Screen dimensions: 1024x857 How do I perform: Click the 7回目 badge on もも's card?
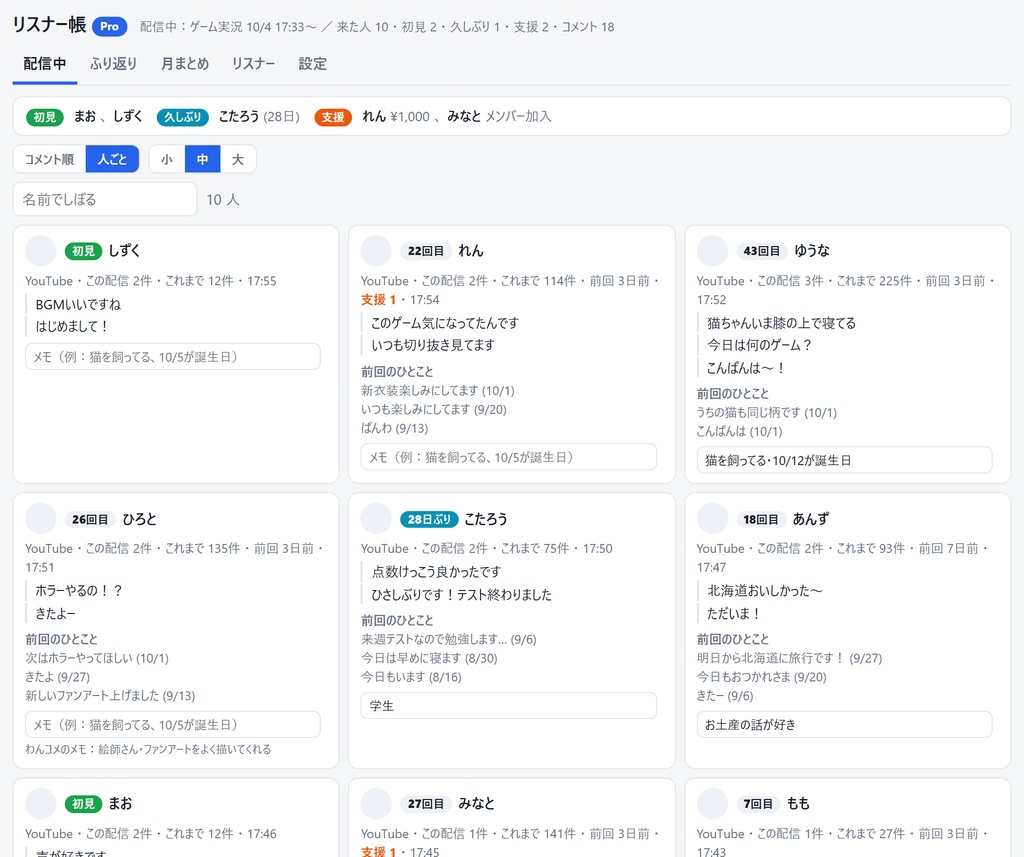click(758, 803)
